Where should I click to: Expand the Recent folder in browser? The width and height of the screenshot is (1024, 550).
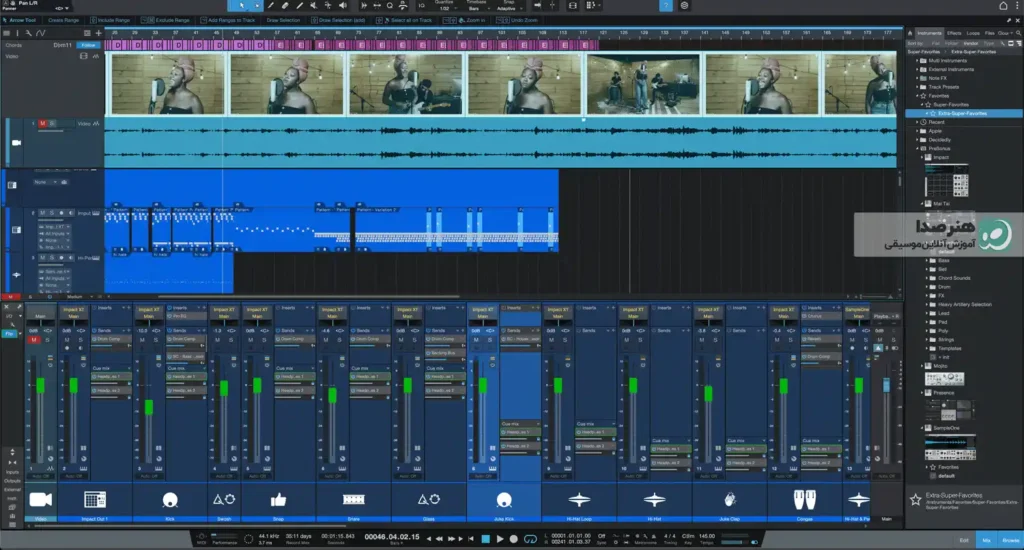[917, 122]
